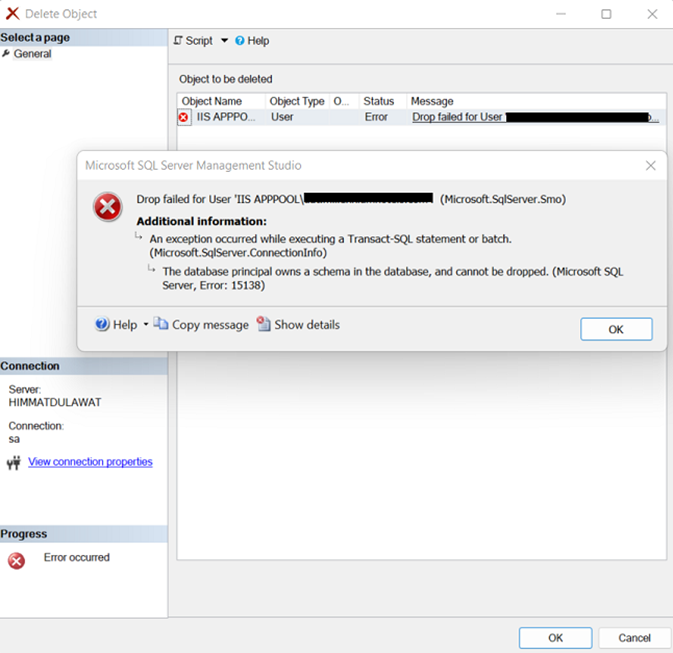Click the wrench icon beside General
Screen dimensions: 673x653
click(x=6, y=53)
